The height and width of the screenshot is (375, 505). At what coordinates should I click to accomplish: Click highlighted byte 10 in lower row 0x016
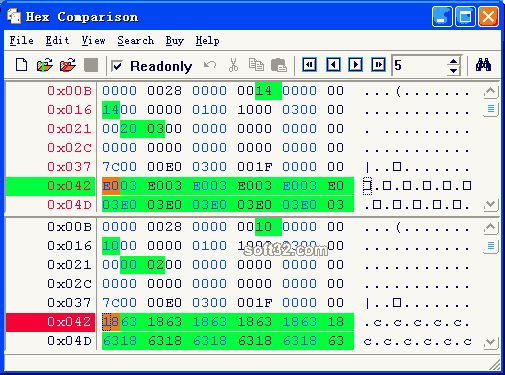tap(111, 246)
